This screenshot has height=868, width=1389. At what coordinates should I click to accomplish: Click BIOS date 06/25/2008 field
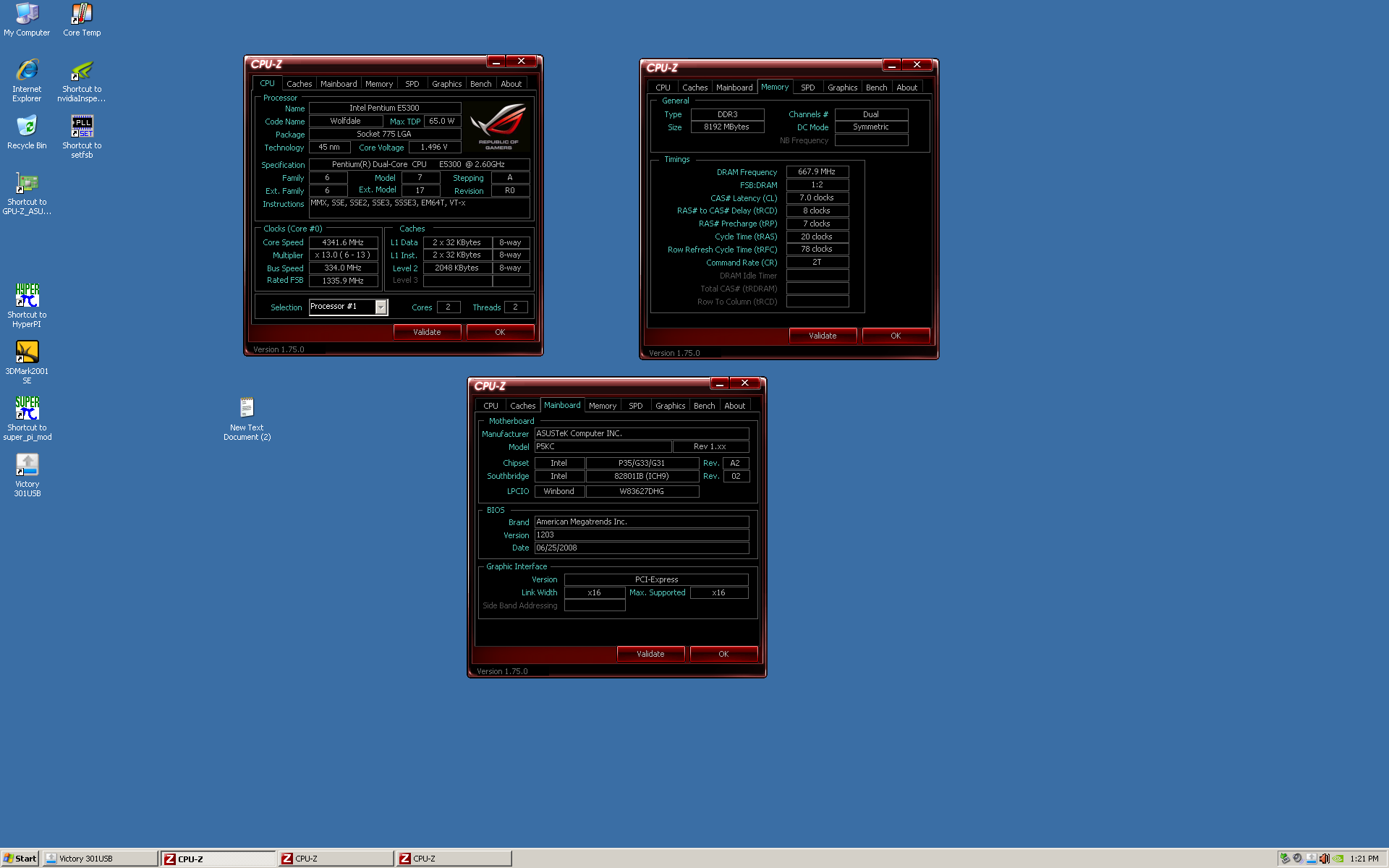(642, 548)
